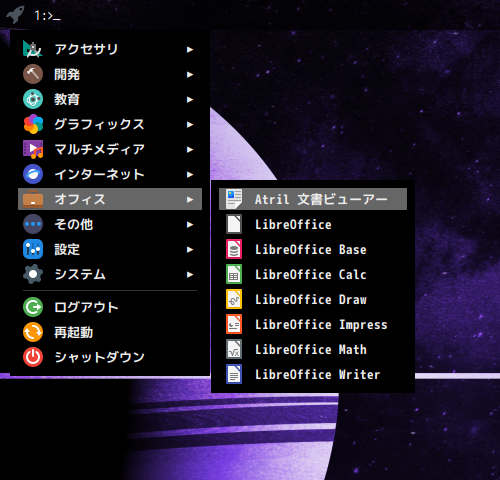Choose シャットダウン to power off

[x=110, y=357]
